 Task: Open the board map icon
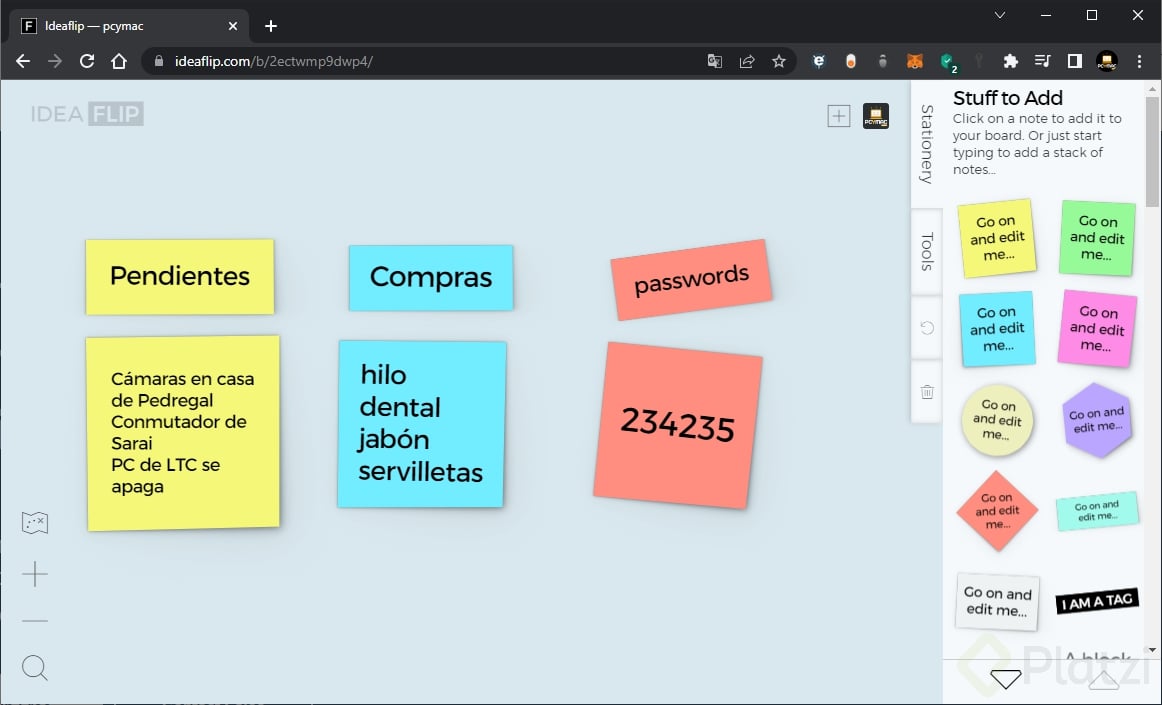coord(35,523)
